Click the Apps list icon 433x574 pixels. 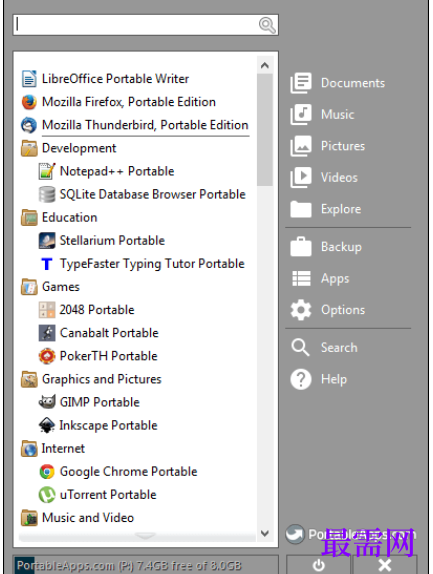pos(301,278)
